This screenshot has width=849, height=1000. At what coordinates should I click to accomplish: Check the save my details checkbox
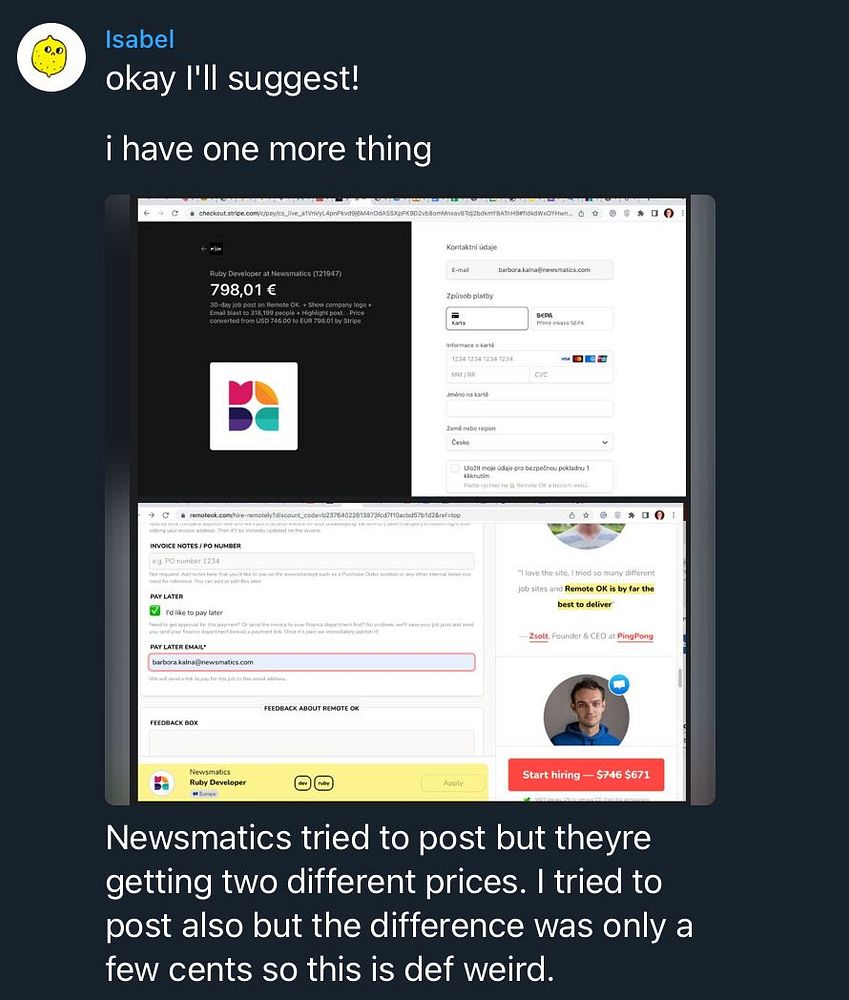[x=455, y=469]
